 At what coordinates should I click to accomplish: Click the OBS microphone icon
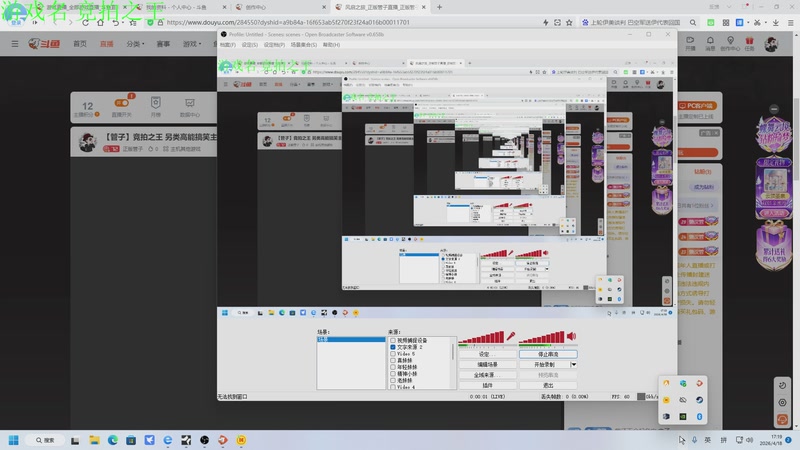(510, 336)
